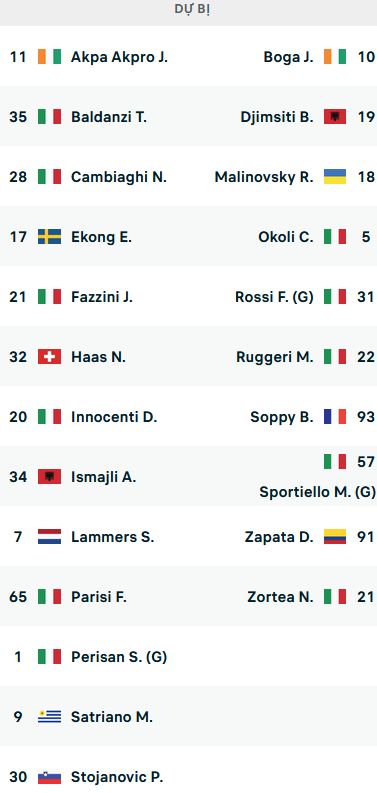Open player Boga J. profile
This screenshot has width=377, height=793.
pos(288,57)
